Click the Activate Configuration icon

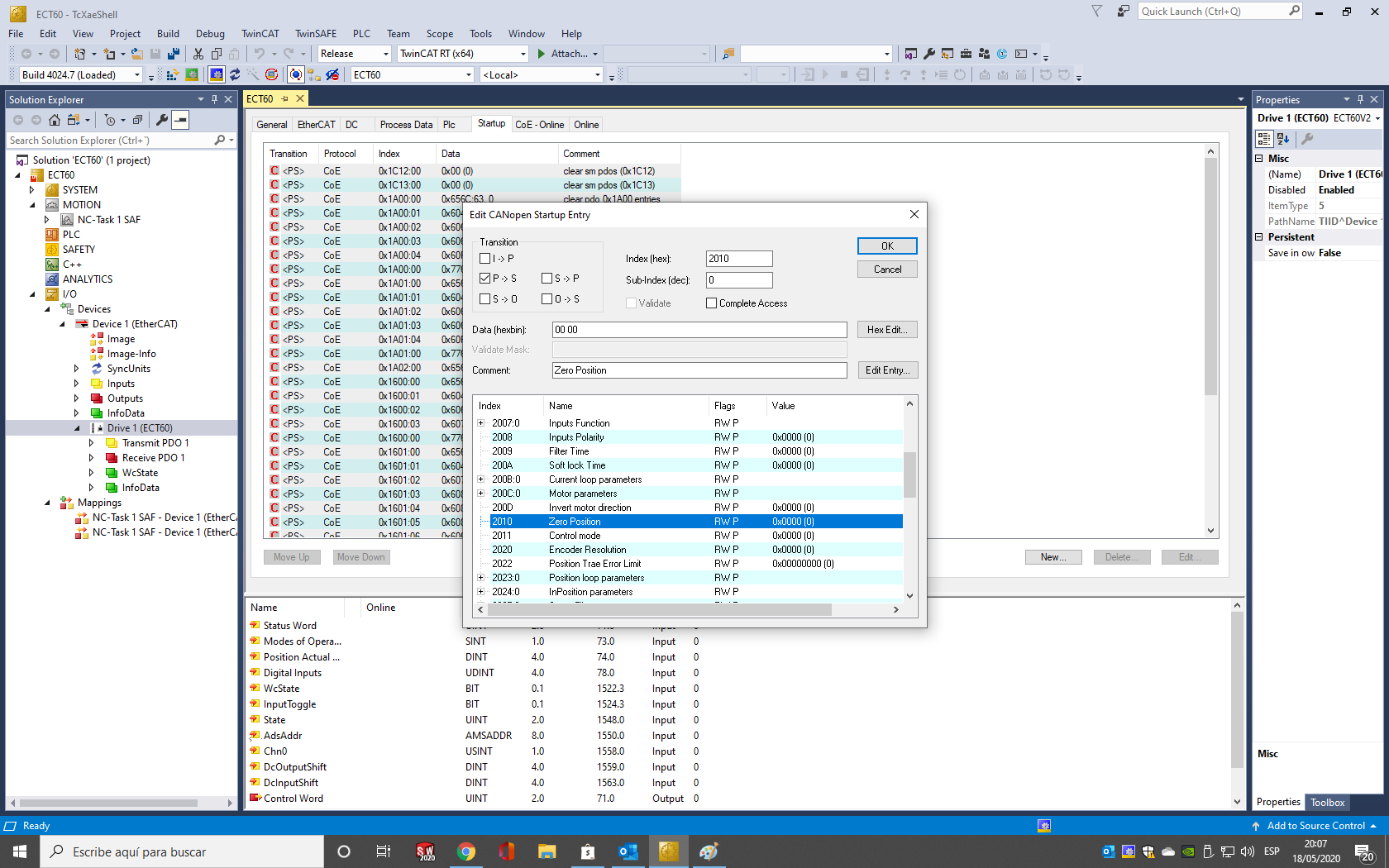click(x=173, y=75)
